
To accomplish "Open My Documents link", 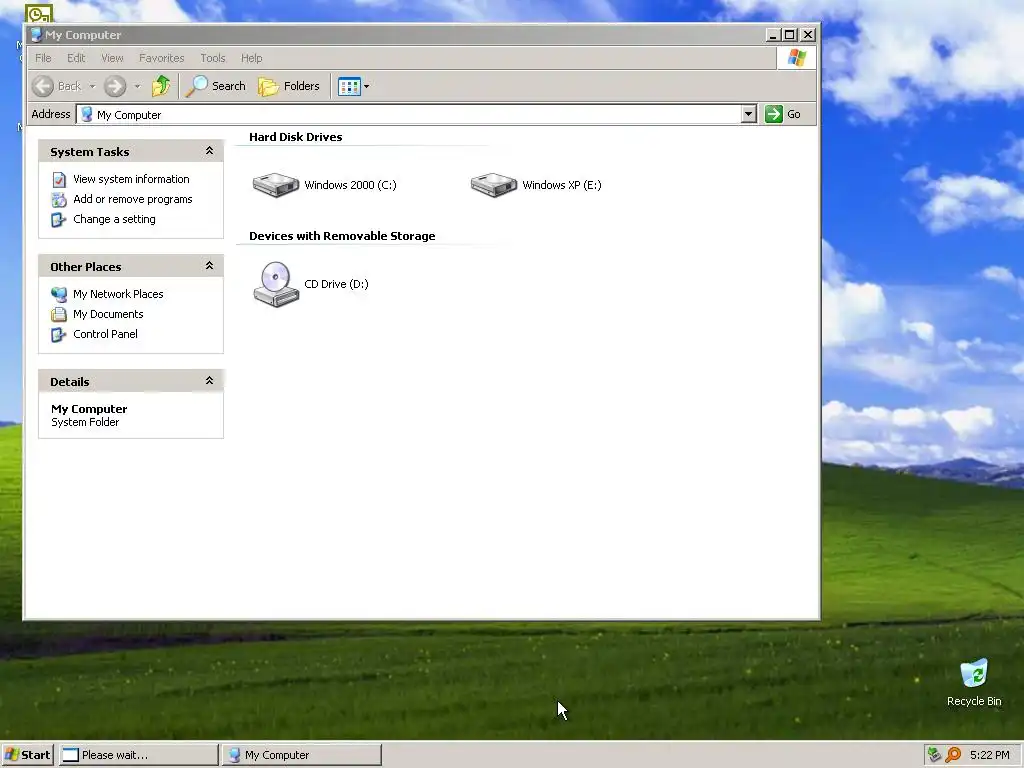I will (x=108, y=314).
